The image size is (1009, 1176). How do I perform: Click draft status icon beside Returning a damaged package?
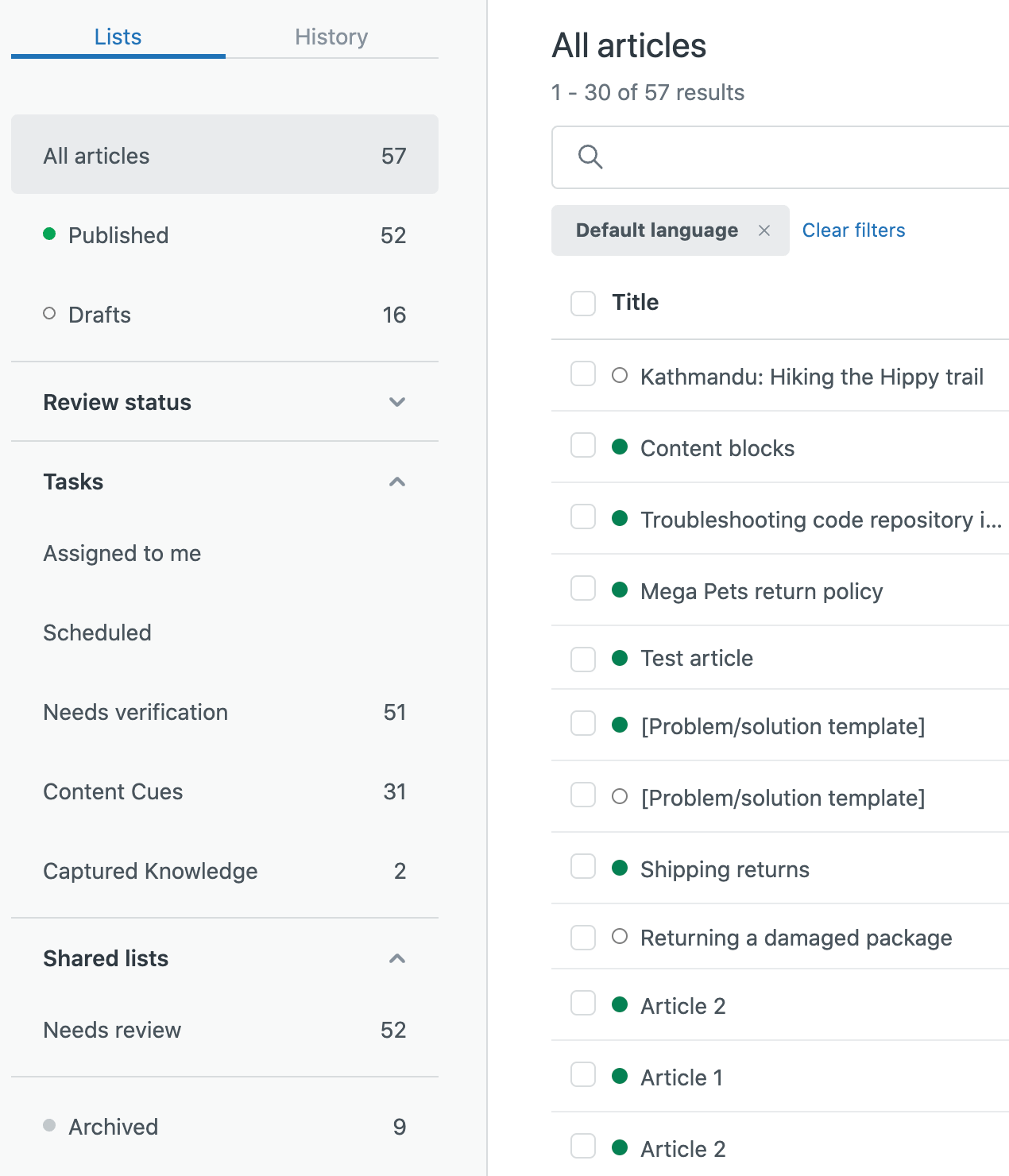coord(620,937)
